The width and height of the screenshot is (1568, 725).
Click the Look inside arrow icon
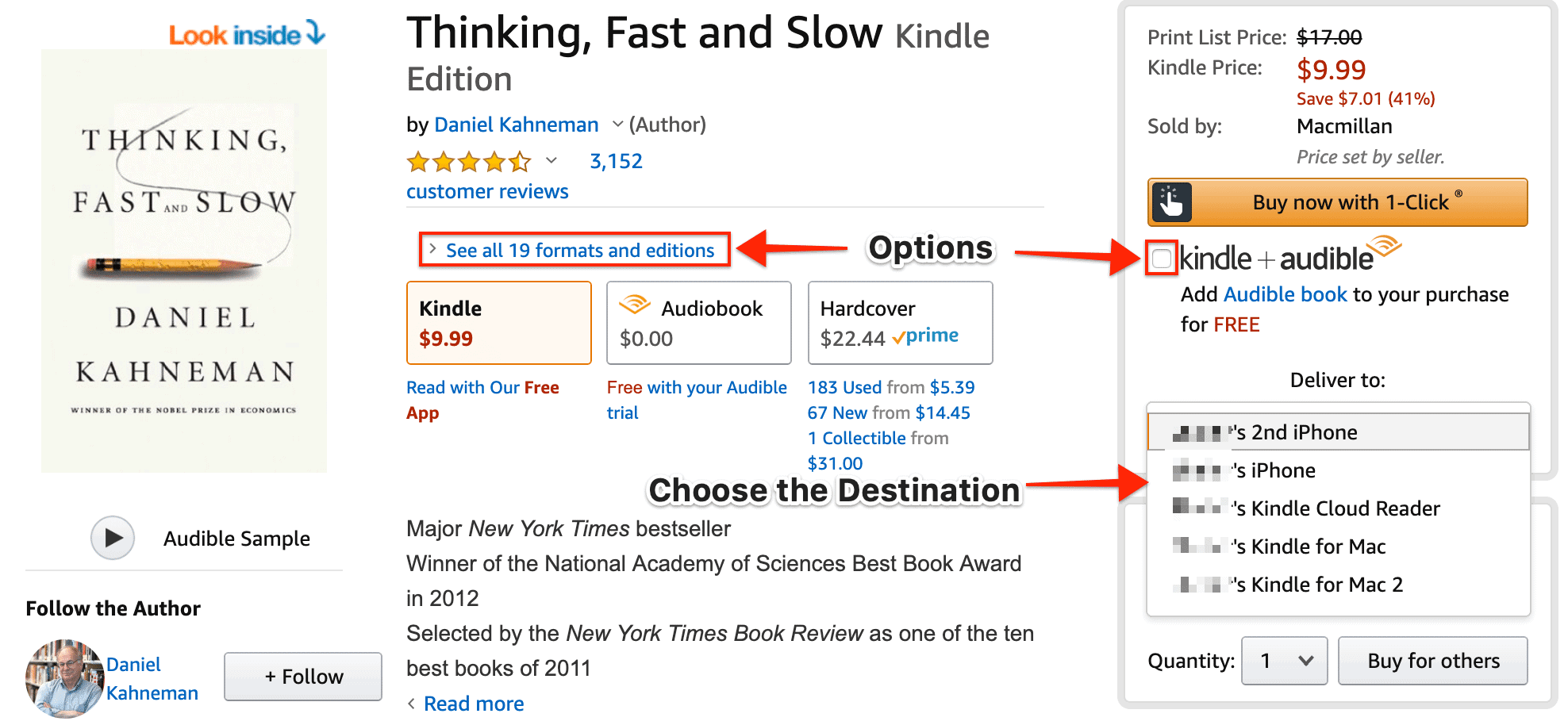click(x=315, y=35)
